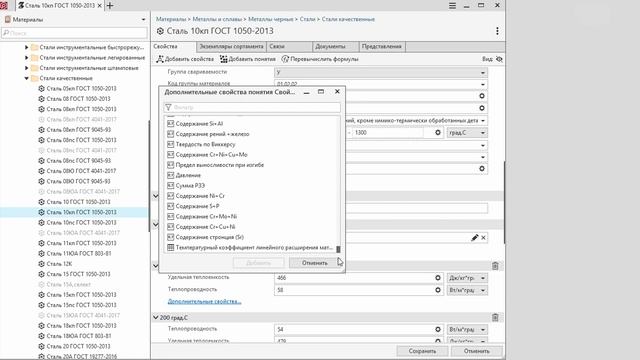
Task: Switch to the Документы tab
Action: [x=336, y=47]
